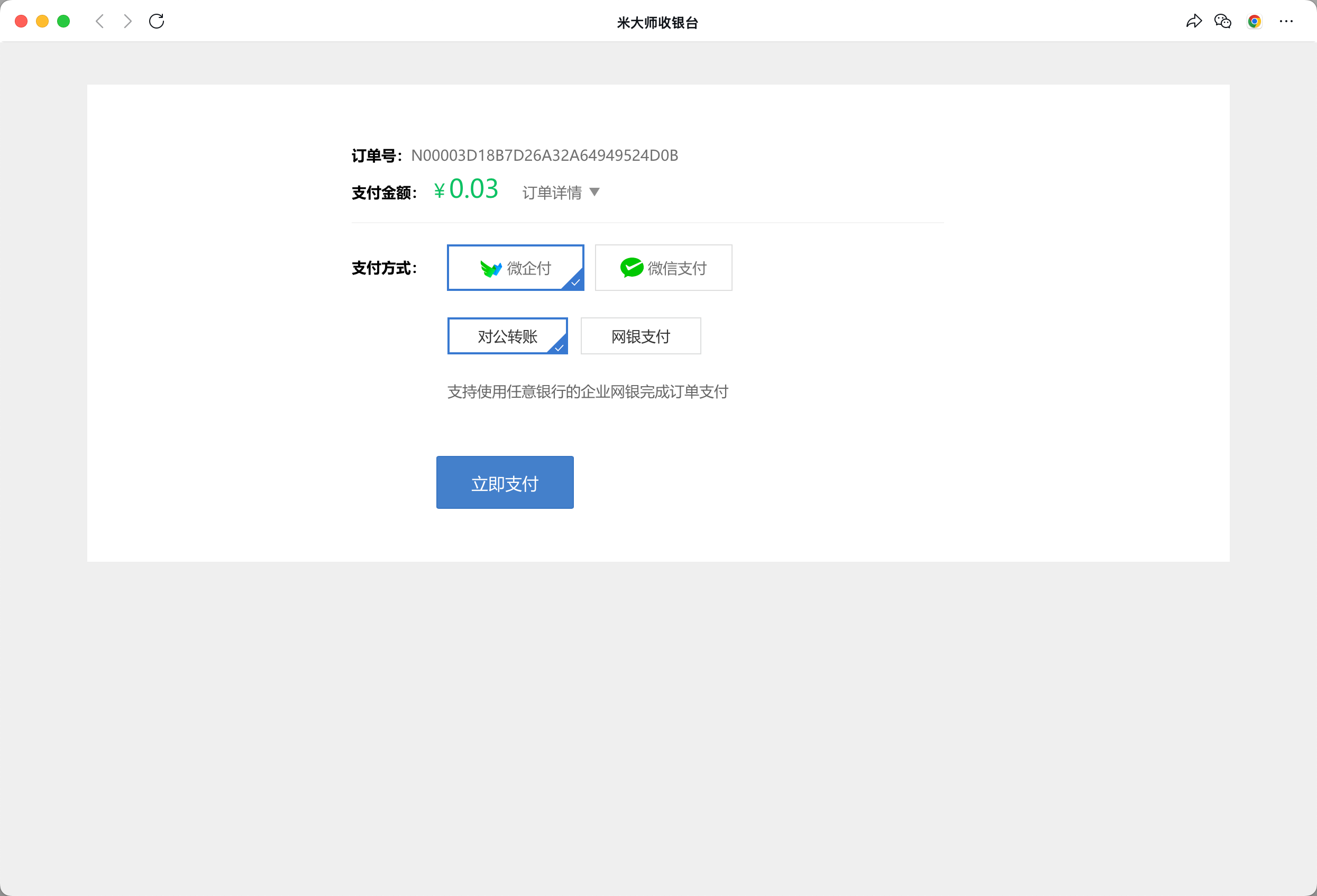
Task: Minimize window with yellow button
Action: (x=42, y=22)
